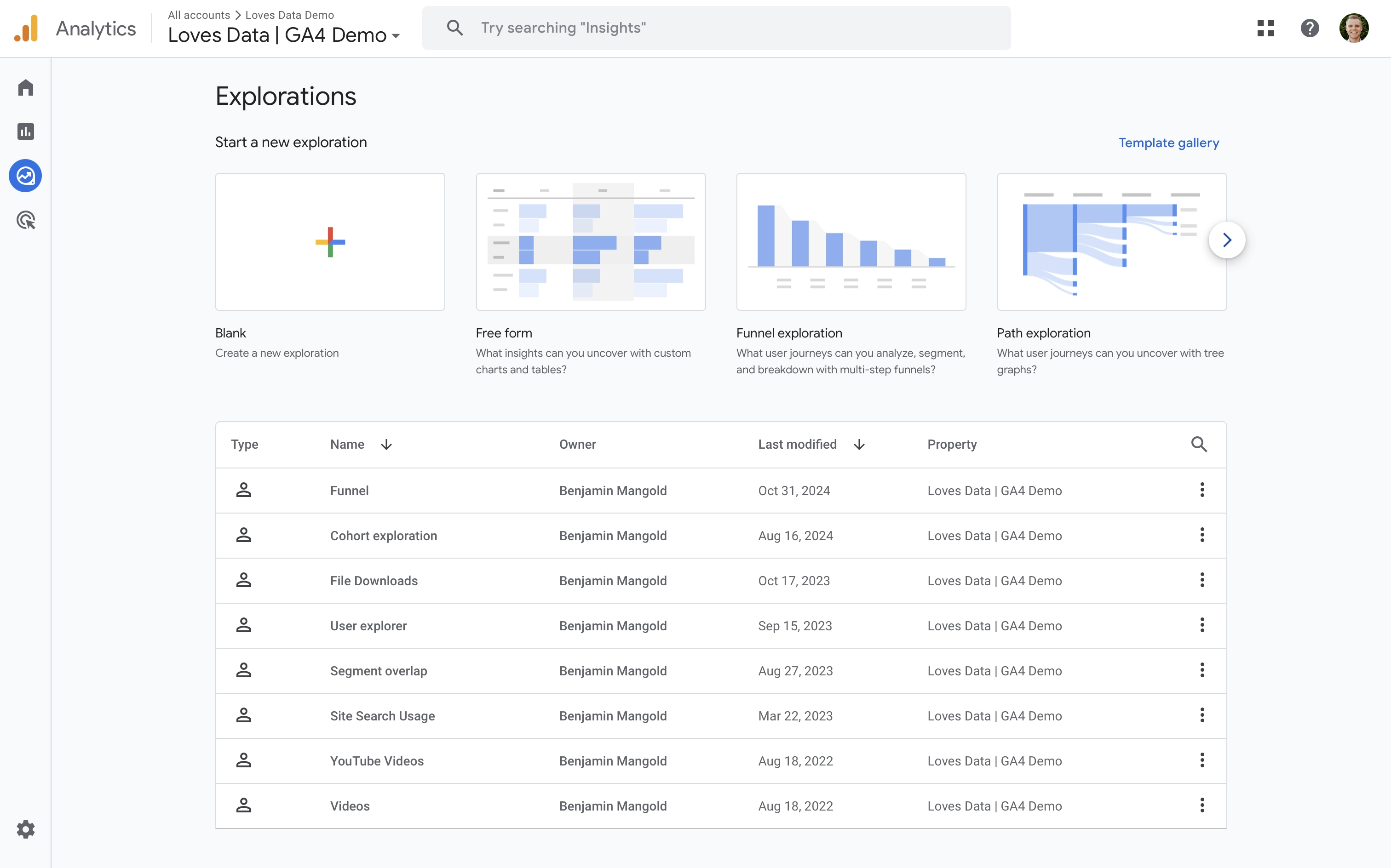Viewport: 1391px width, 868px height.
Task: Sort by the Property column header
Action: pos(952,444)
